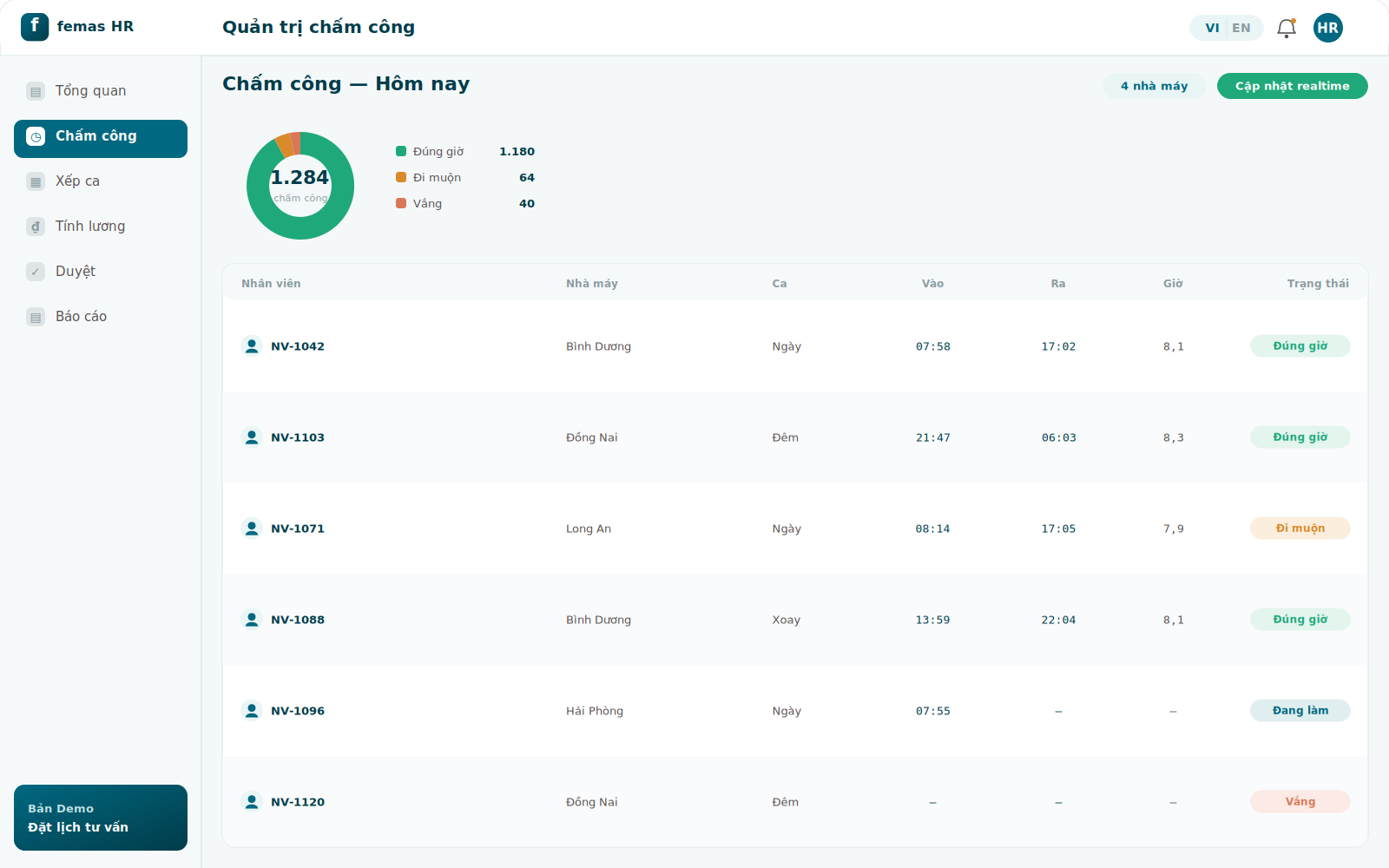Viewport: 1389px width, 868px height.
Task: Click the femas HR logo icon
Action: point(35,27)
